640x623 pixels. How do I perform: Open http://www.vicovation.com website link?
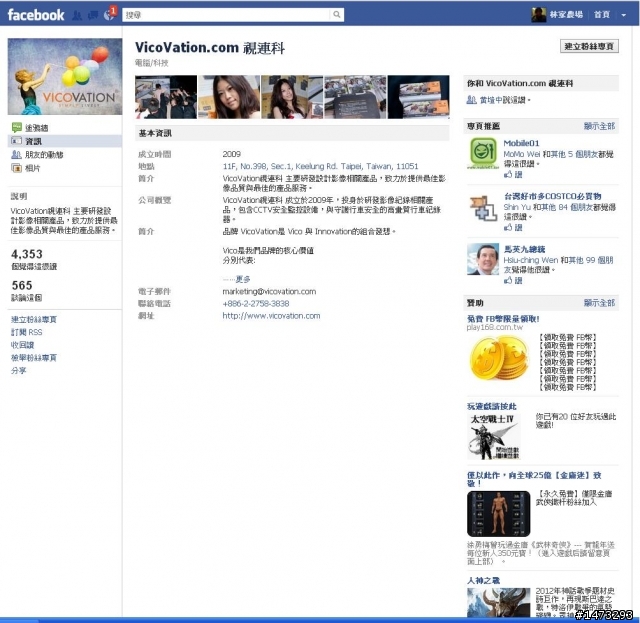271,316
